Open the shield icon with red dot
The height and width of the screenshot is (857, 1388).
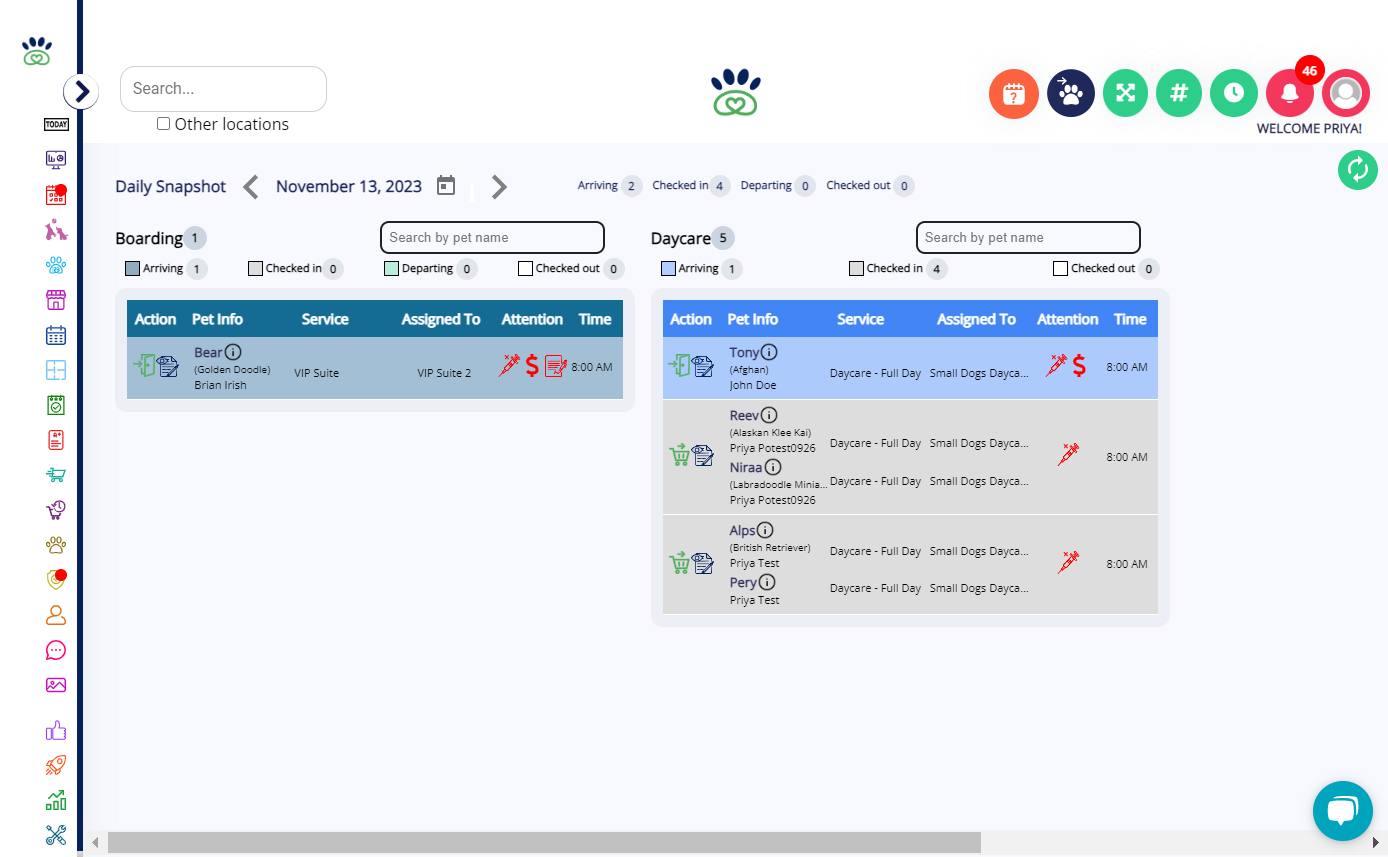click(56, 580)
